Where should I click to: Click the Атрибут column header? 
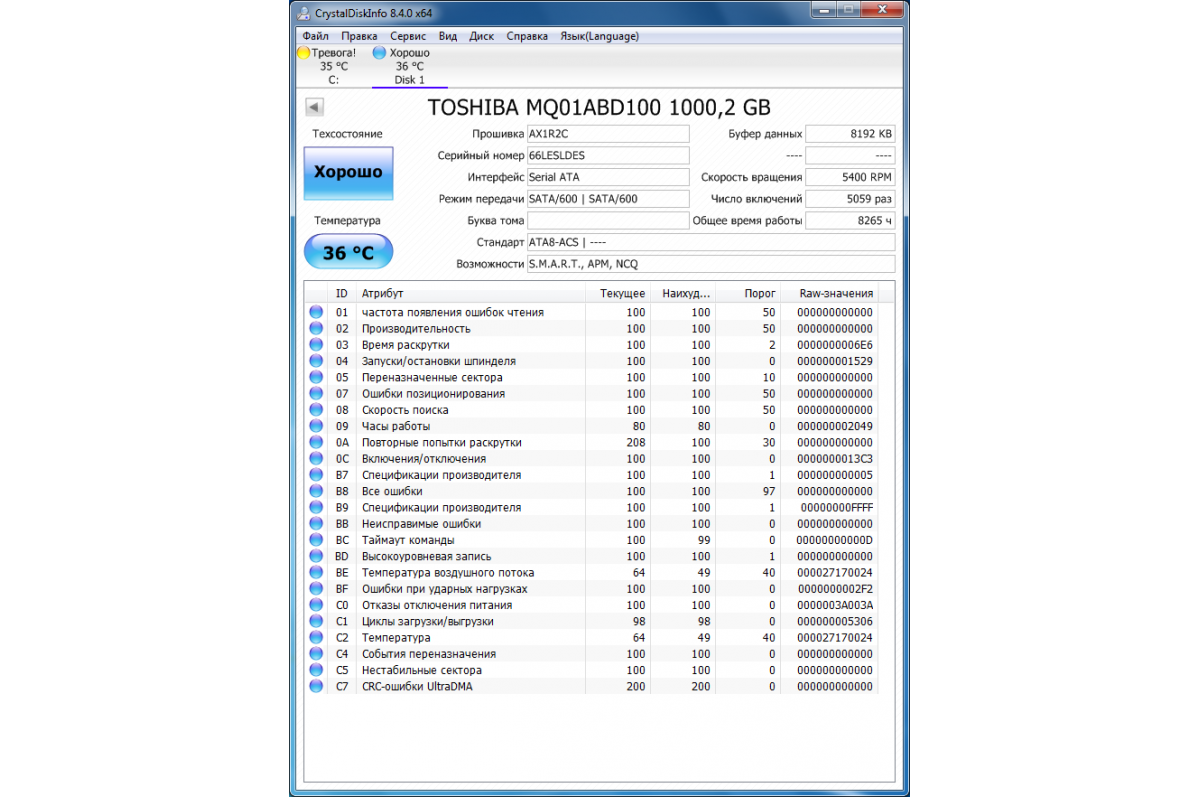470,294
